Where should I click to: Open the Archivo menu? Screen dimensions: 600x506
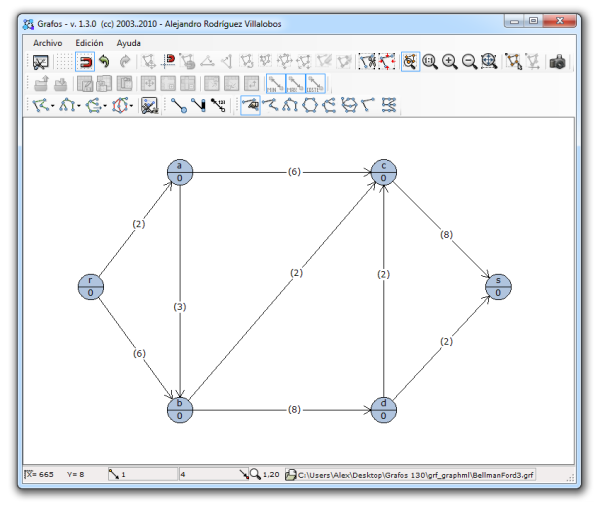click(x=47, y=43)
